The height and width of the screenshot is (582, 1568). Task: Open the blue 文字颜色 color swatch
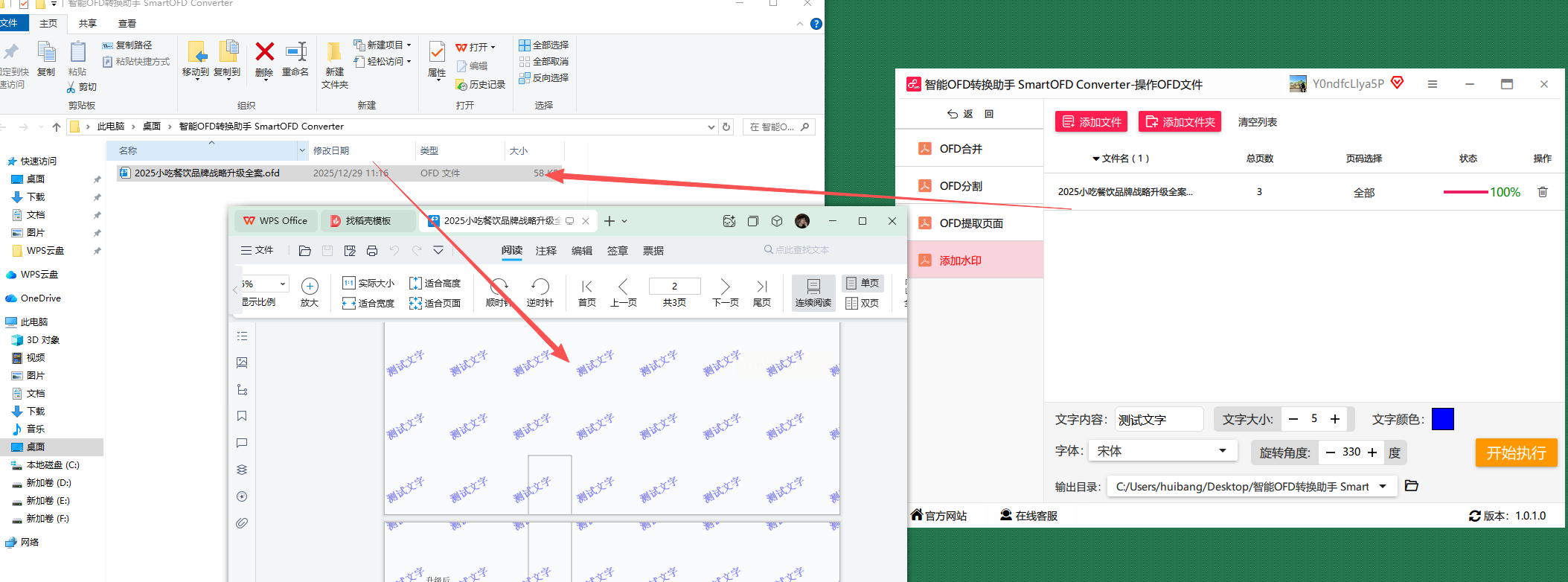tap(1442, 419)
